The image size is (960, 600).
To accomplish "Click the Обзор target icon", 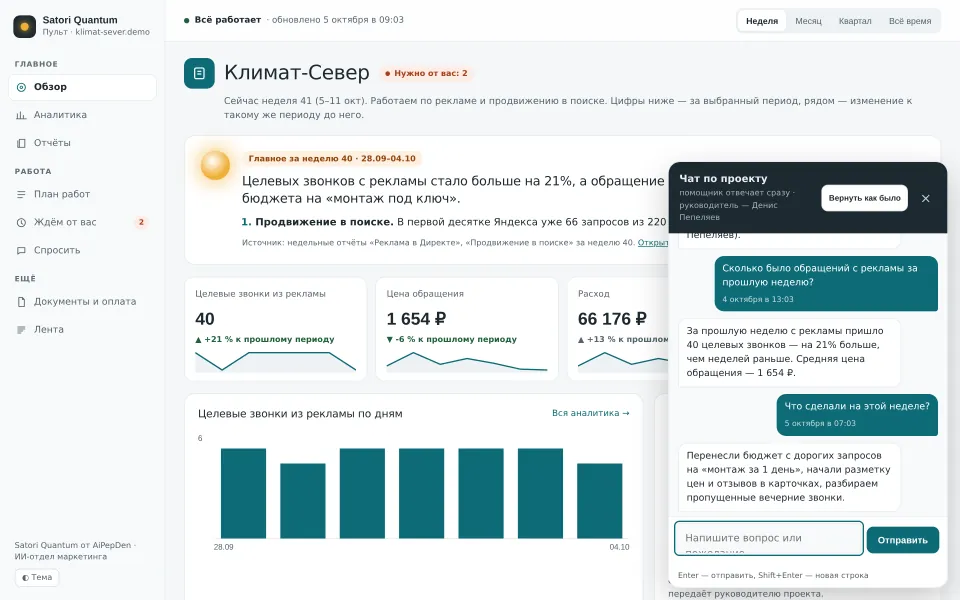I will point(21,87).
